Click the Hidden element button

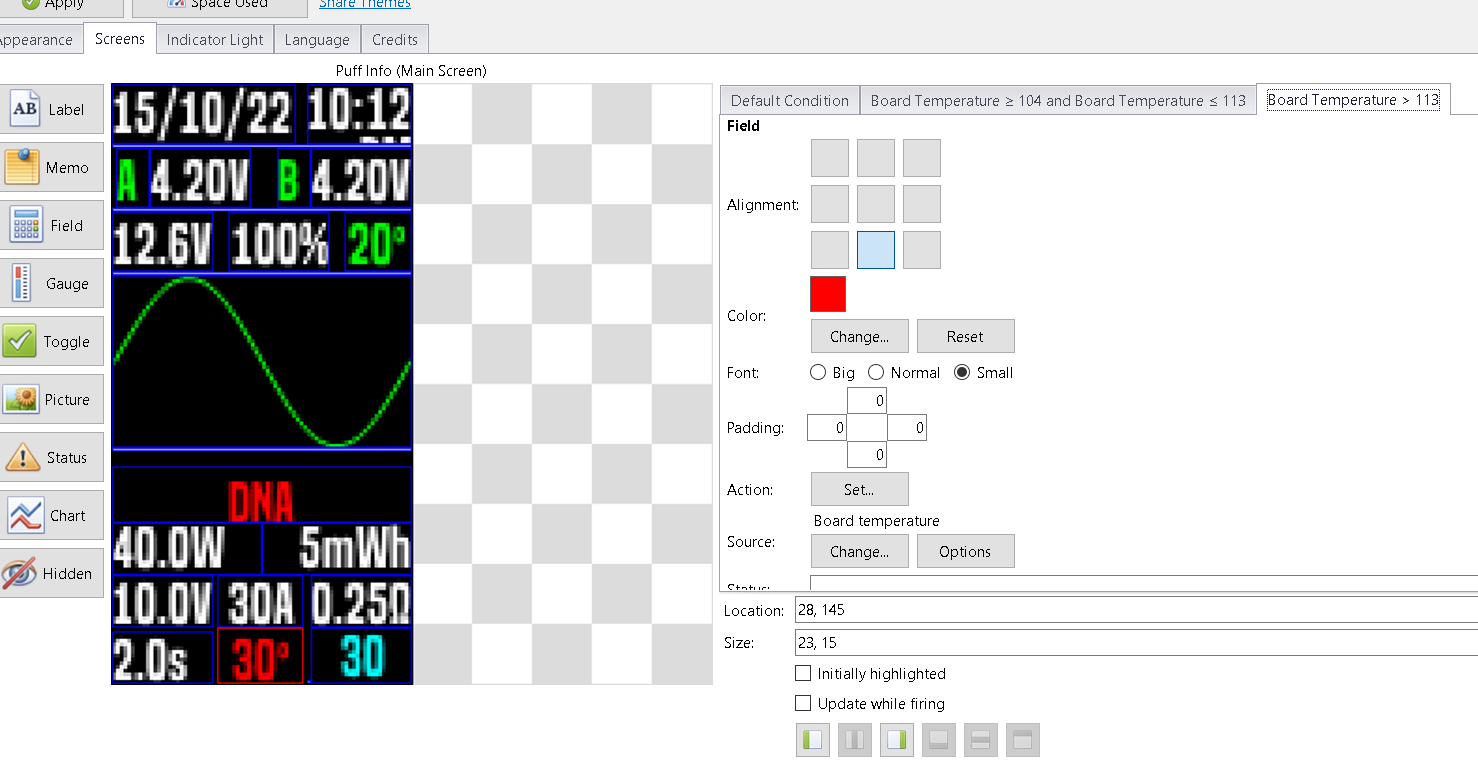pyautogui.click(x=52, y=574)
